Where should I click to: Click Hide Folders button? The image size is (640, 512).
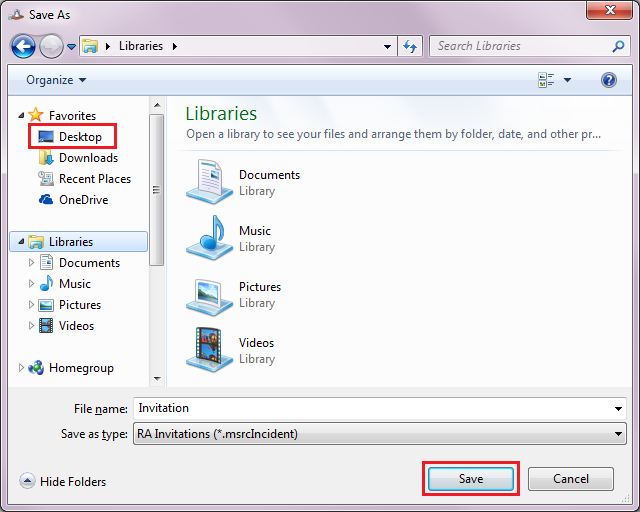point(62,481)
